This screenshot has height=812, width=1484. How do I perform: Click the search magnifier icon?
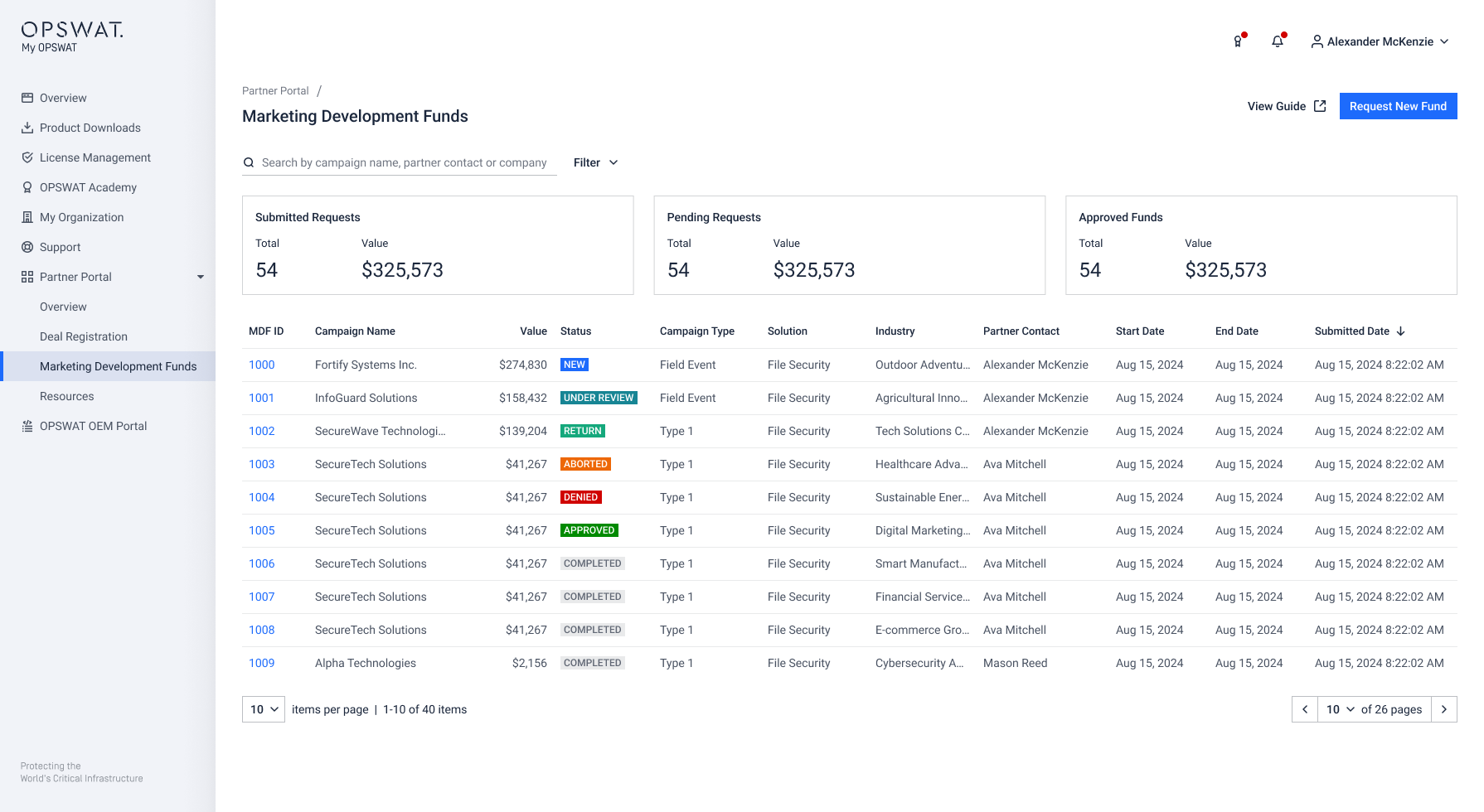tap(249, 162)
